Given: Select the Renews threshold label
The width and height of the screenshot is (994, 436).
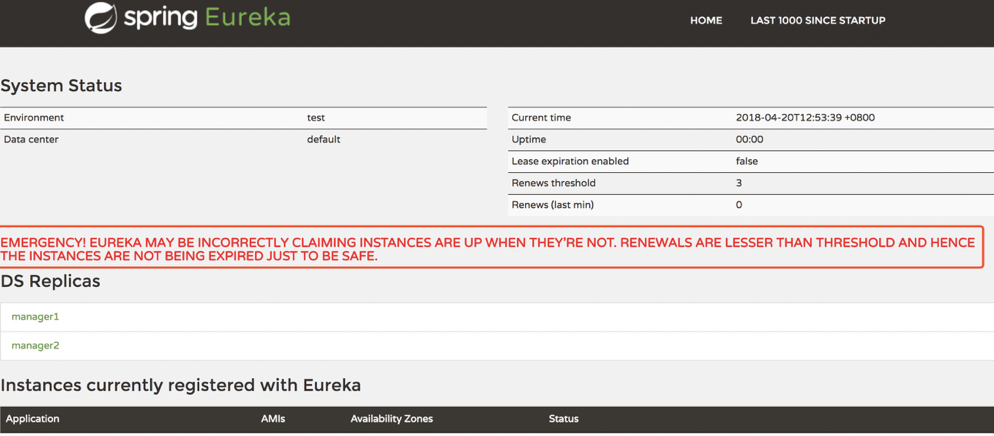Looking at the screenshot, I should [553, 183].
